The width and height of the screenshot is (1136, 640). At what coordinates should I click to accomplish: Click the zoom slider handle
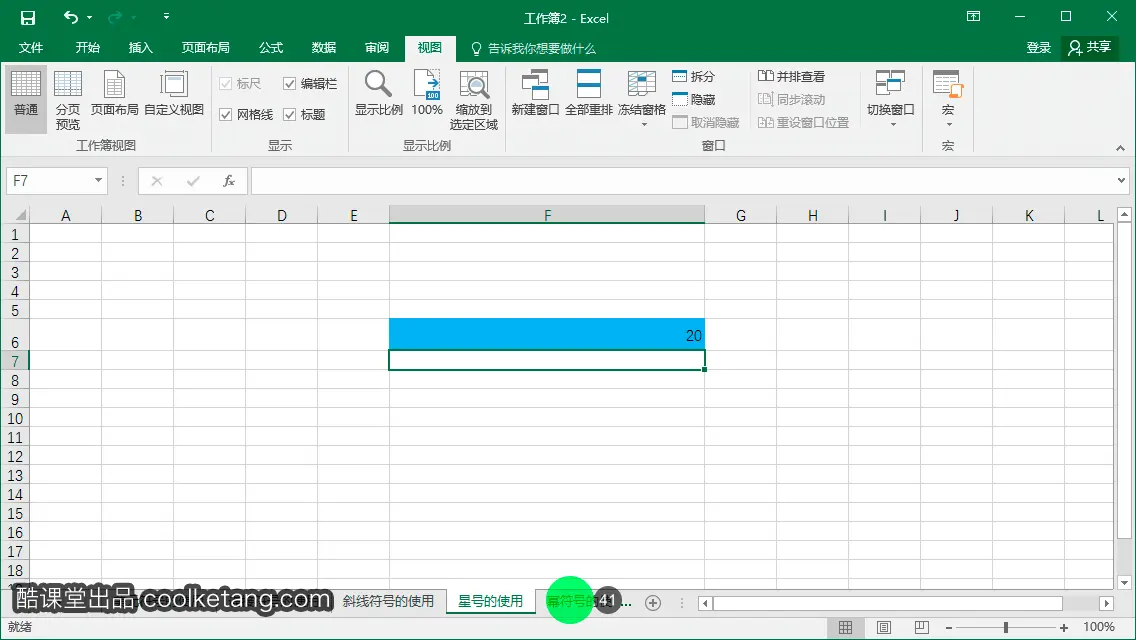tap(1006, 628)
